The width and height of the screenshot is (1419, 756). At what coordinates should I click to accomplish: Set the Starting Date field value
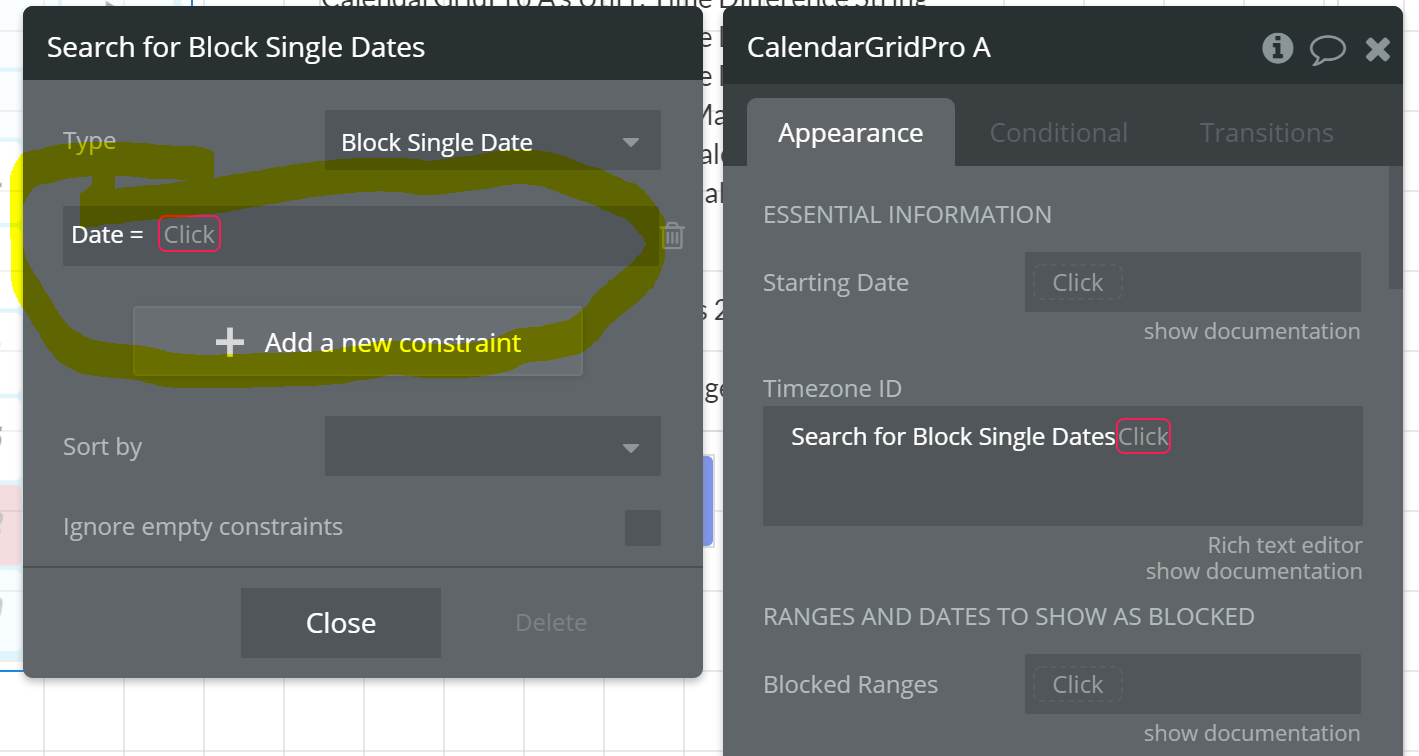pos(1078,283)
